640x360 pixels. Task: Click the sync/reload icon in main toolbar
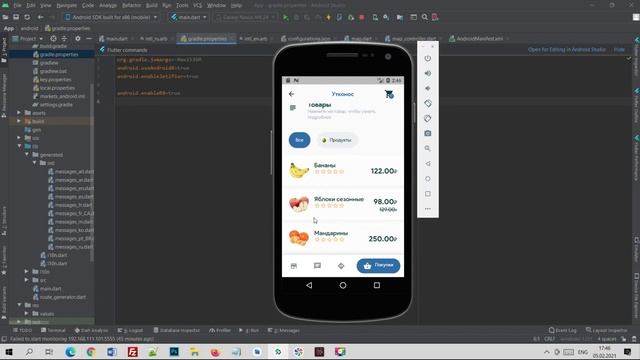coord(27,17)
